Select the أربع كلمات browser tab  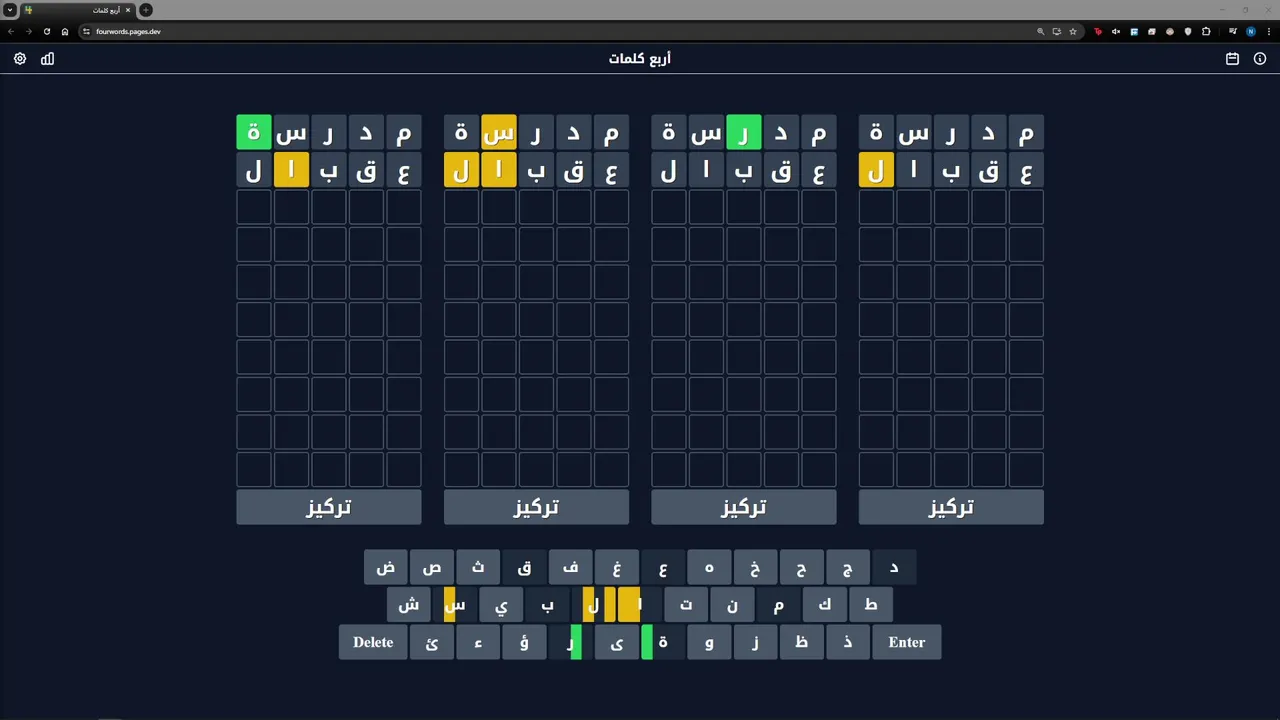pyautogui.click(x=78, y=10)
